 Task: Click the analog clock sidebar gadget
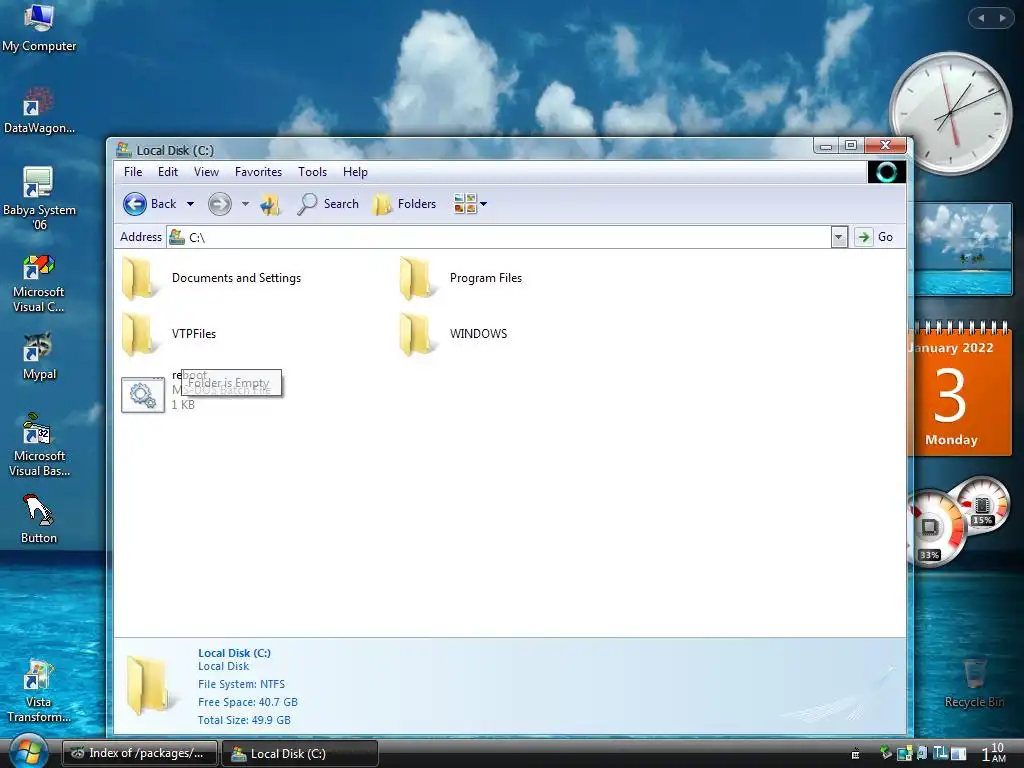pyautogui.click(x=951, y=113)
